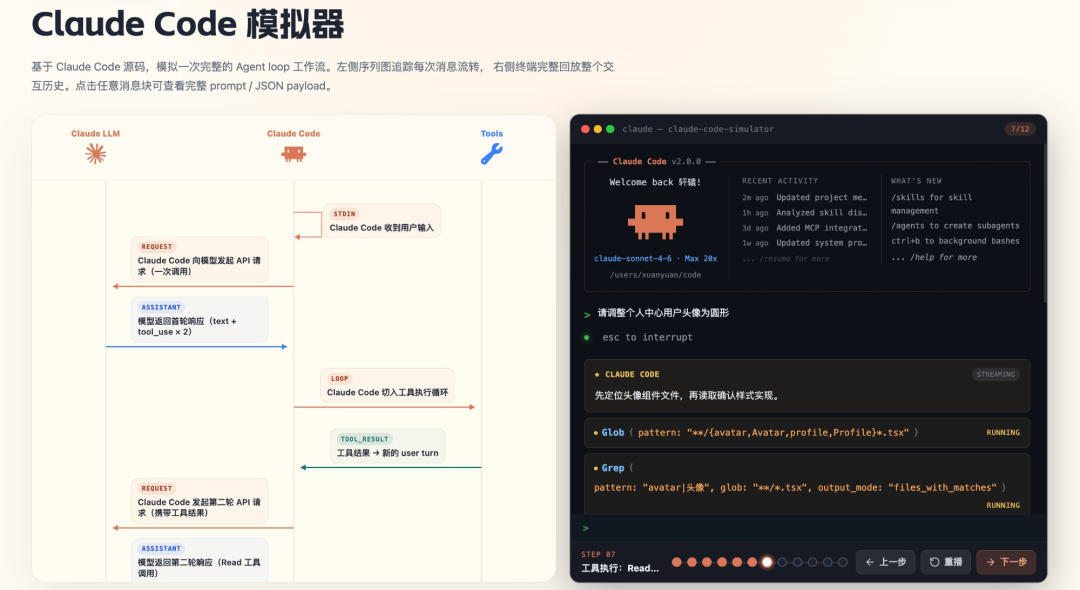Open the STDIN message block
1080x590 pixels.
[381, 221]
